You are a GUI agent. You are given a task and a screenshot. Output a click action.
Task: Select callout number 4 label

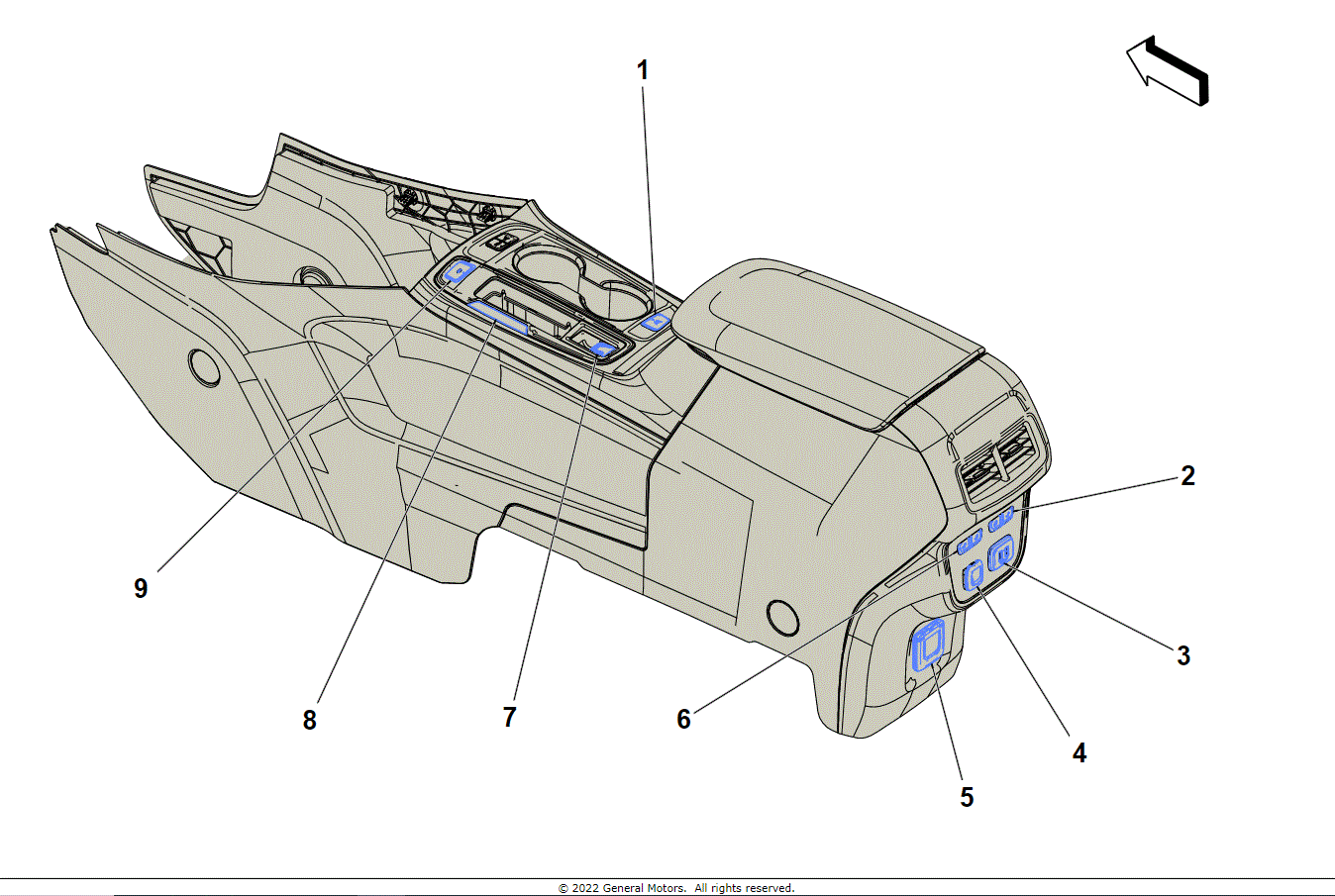pos(1078,753)
